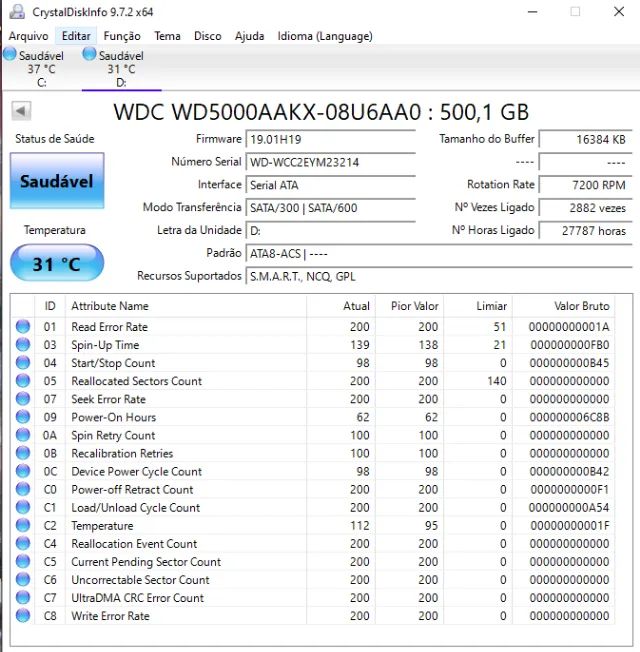
Task: Click the status icon for Current Pending Sector Count
Action: click(23, 561)
